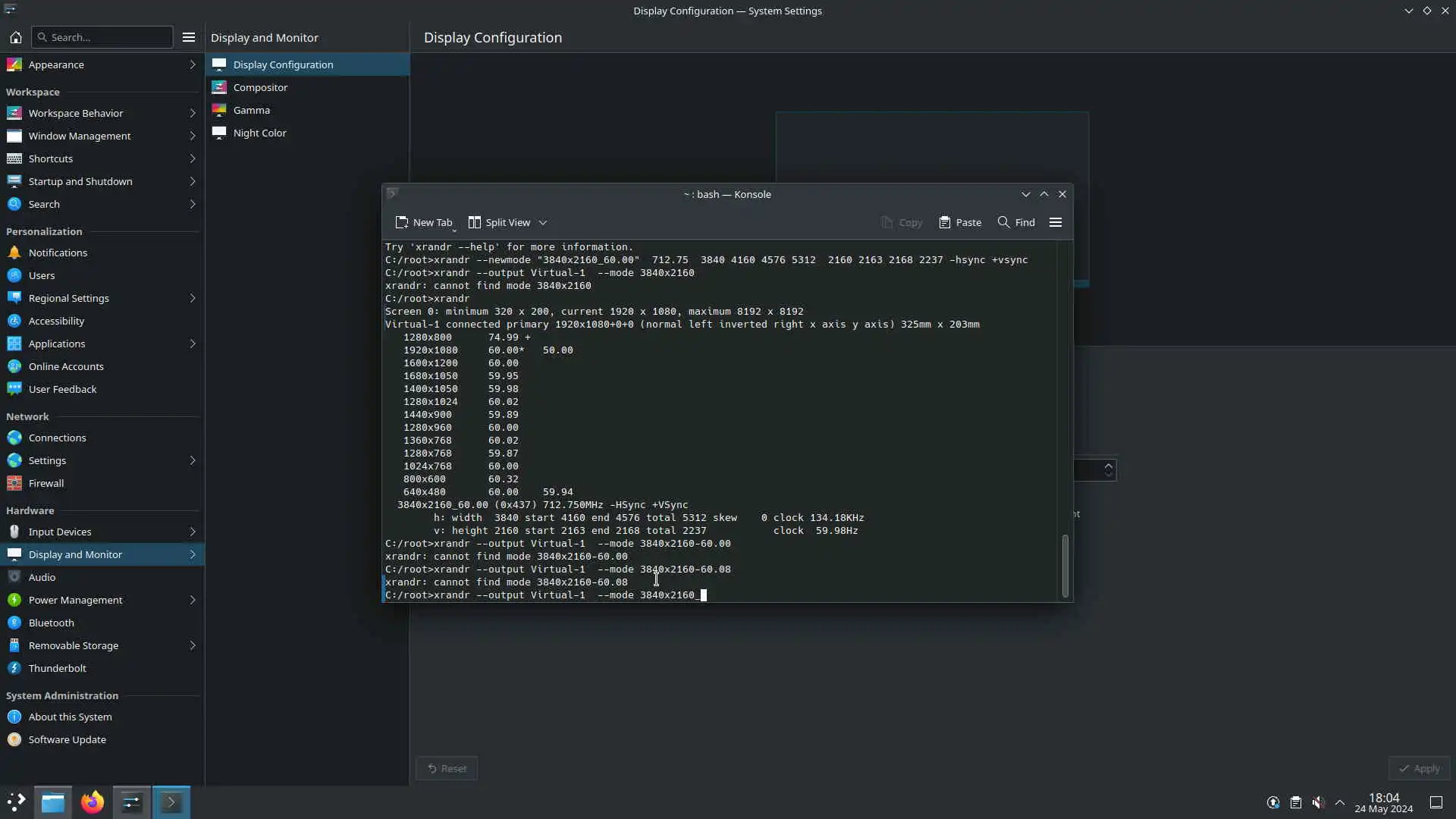The width and height of the screenshot is (1456, 819).
Task: Open Bluetooth settings in sidebar
Action: pyautogui.click(x=51, y=623)
